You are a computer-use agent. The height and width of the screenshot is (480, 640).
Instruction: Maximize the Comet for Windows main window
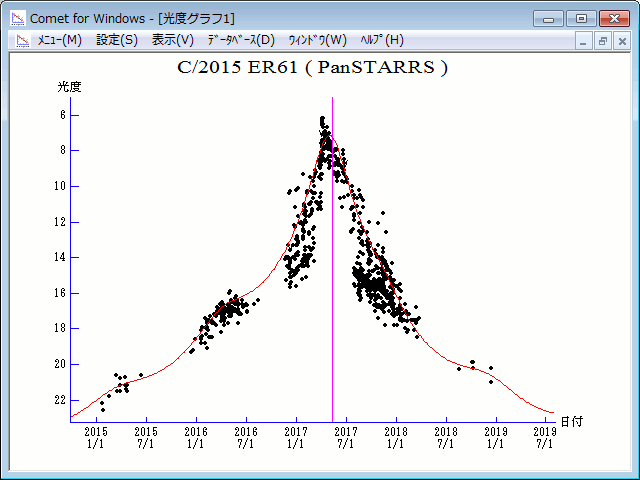pyautogui.click(x=581, y=19)
